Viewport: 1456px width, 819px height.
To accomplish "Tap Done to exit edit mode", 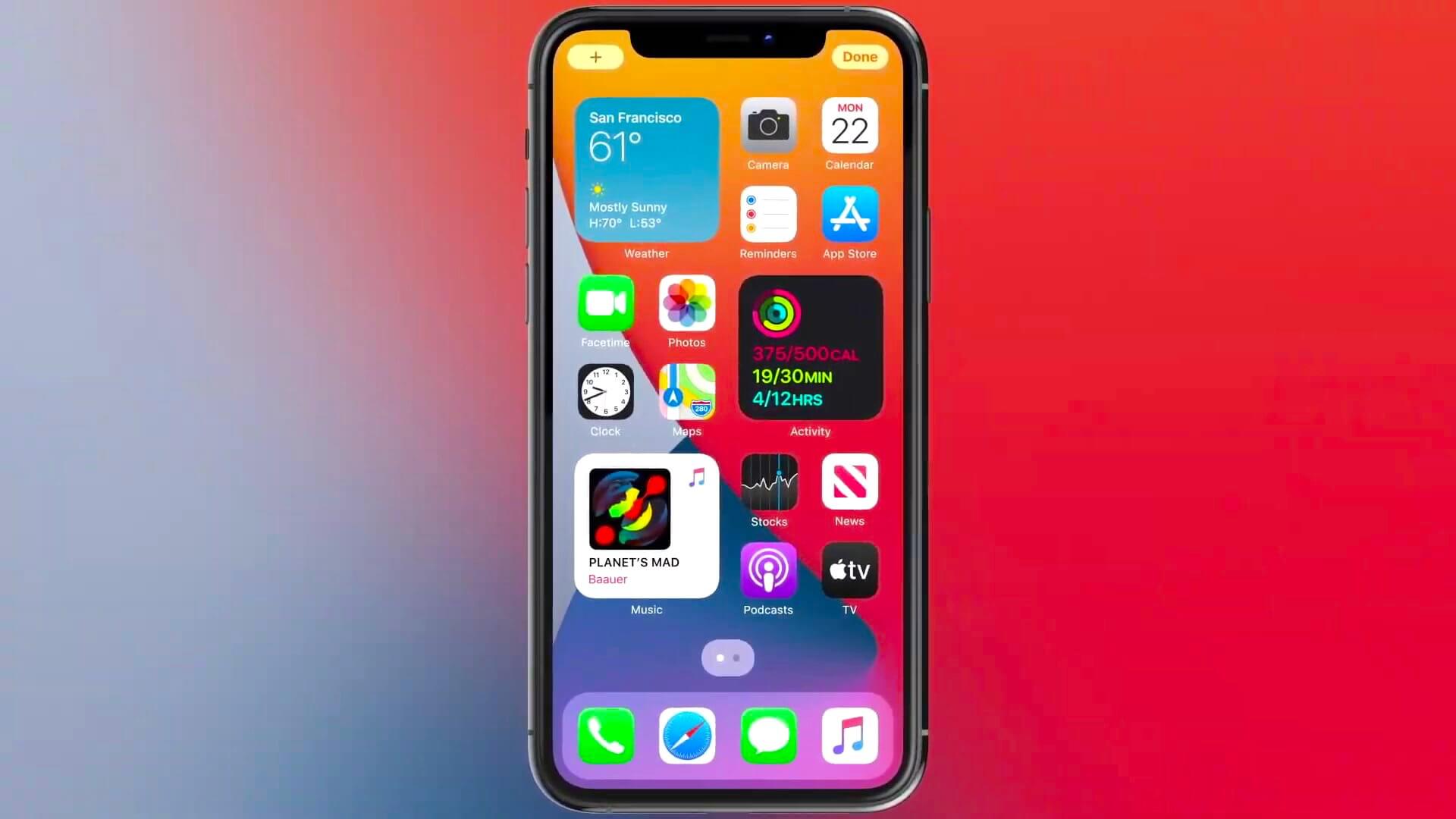I will pos(859,57).
